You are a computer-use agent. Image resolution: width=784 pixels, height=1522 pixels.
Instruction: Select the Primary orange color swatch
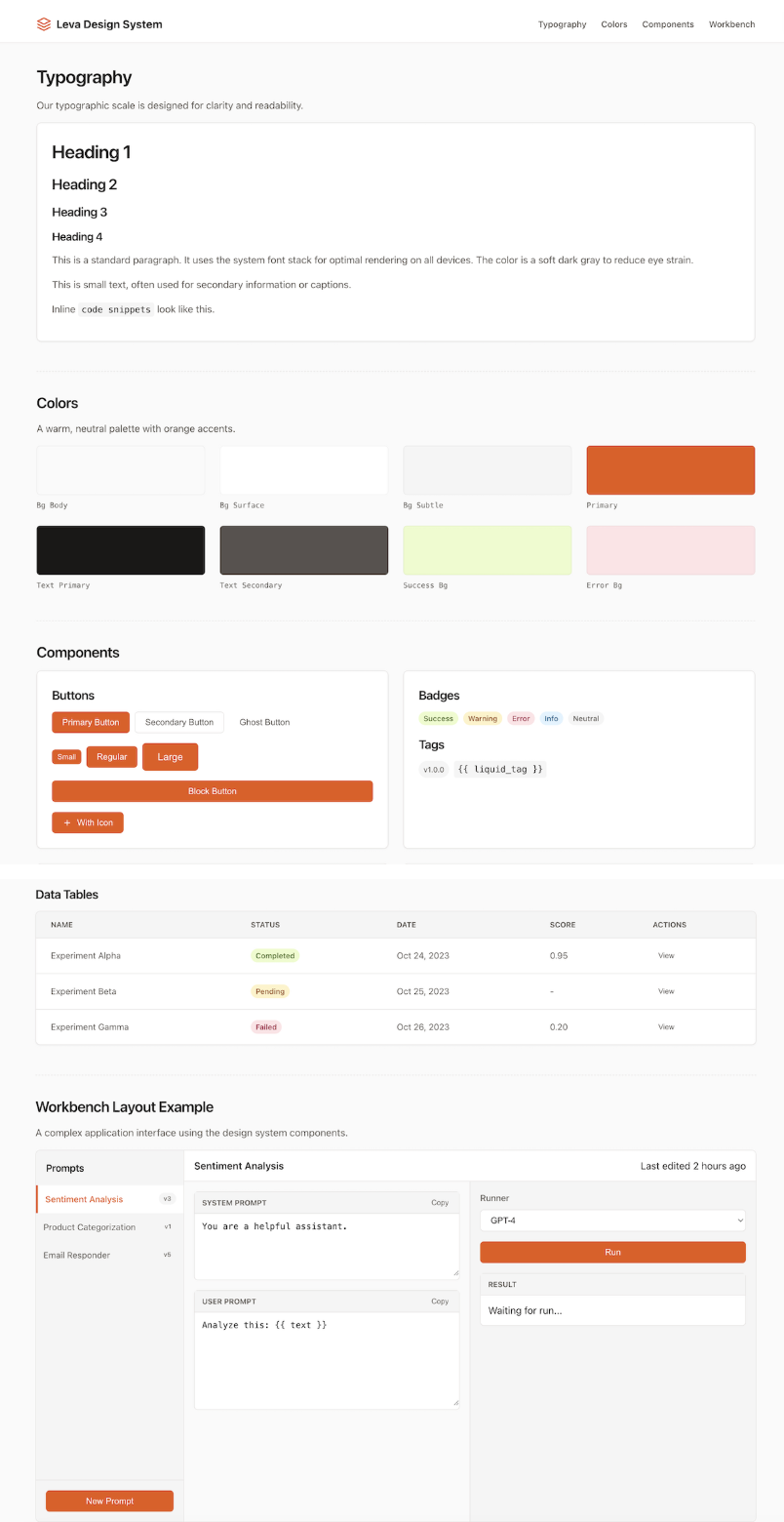670,470
